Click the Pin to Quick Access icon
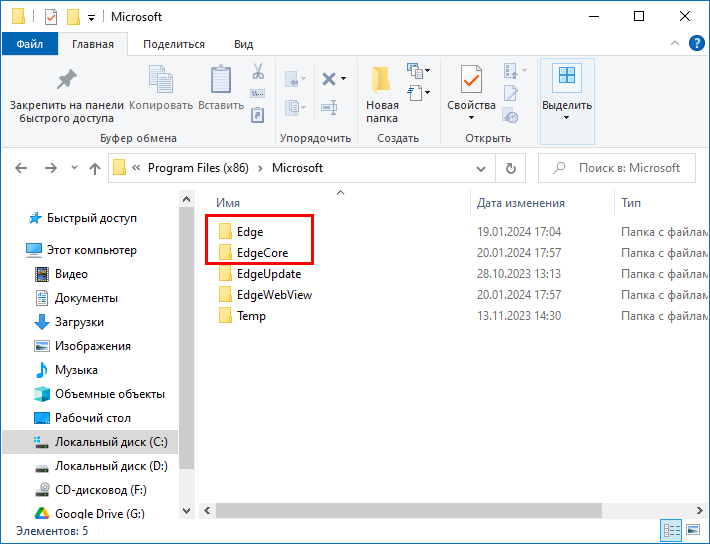Image resolution: width=710 pixels, height=544 pixels. pyautogui.click(x=66, y=81)
